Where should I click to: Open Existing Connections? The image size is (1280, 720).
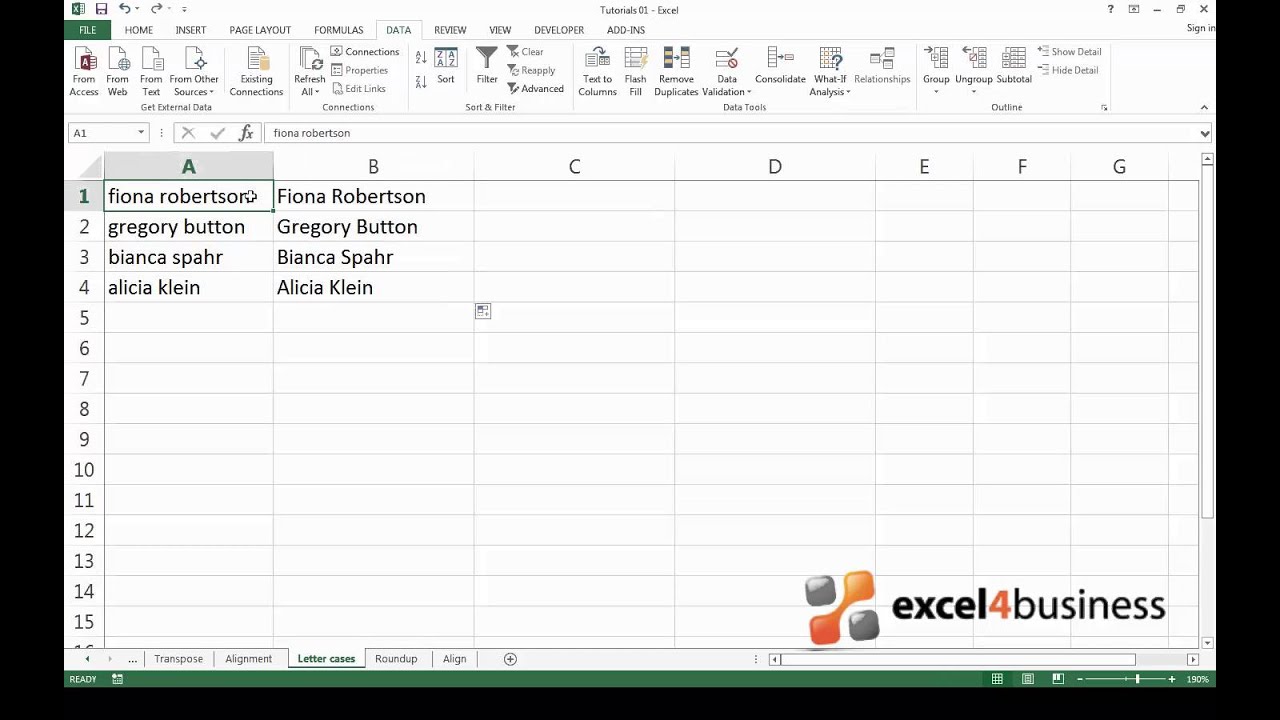[256, 71]
